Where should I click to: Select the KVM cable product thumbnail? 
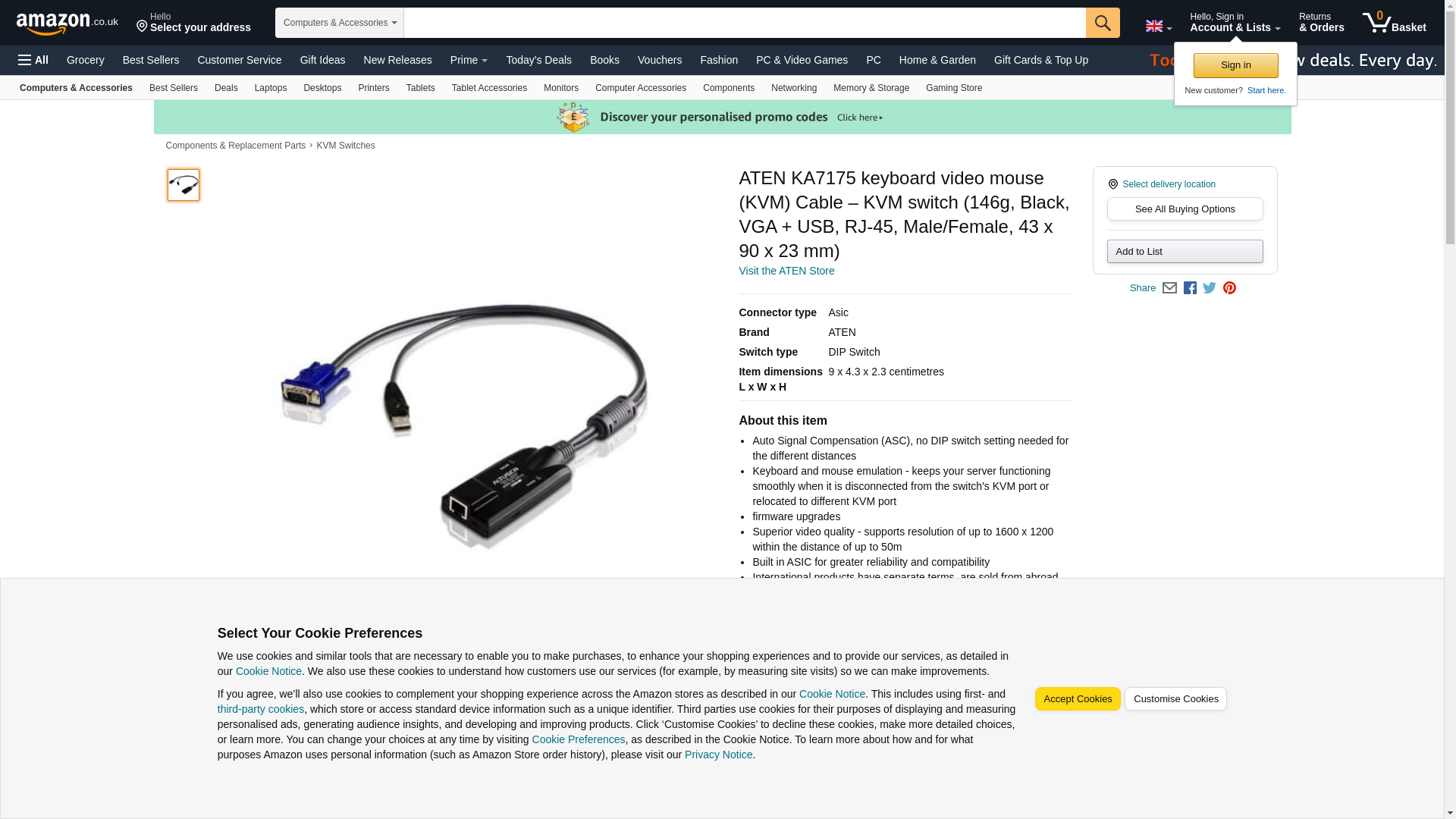[x=184, y=185]
